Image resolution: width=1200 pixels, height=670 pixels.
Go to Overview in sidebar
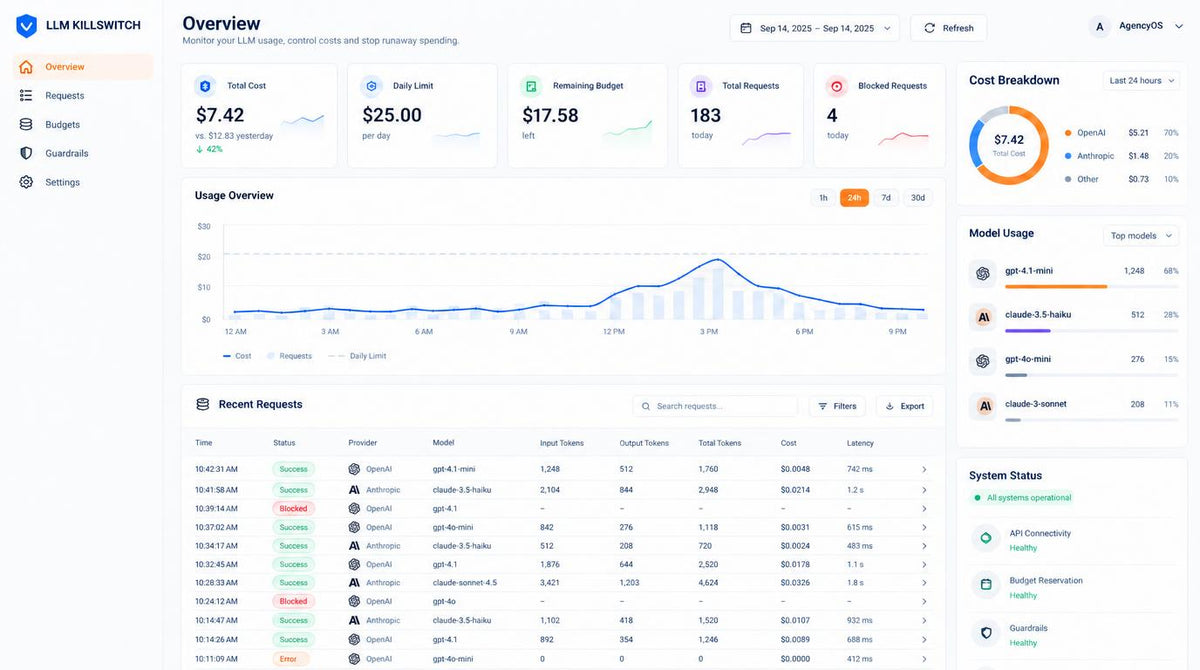(x=83, y=67)
